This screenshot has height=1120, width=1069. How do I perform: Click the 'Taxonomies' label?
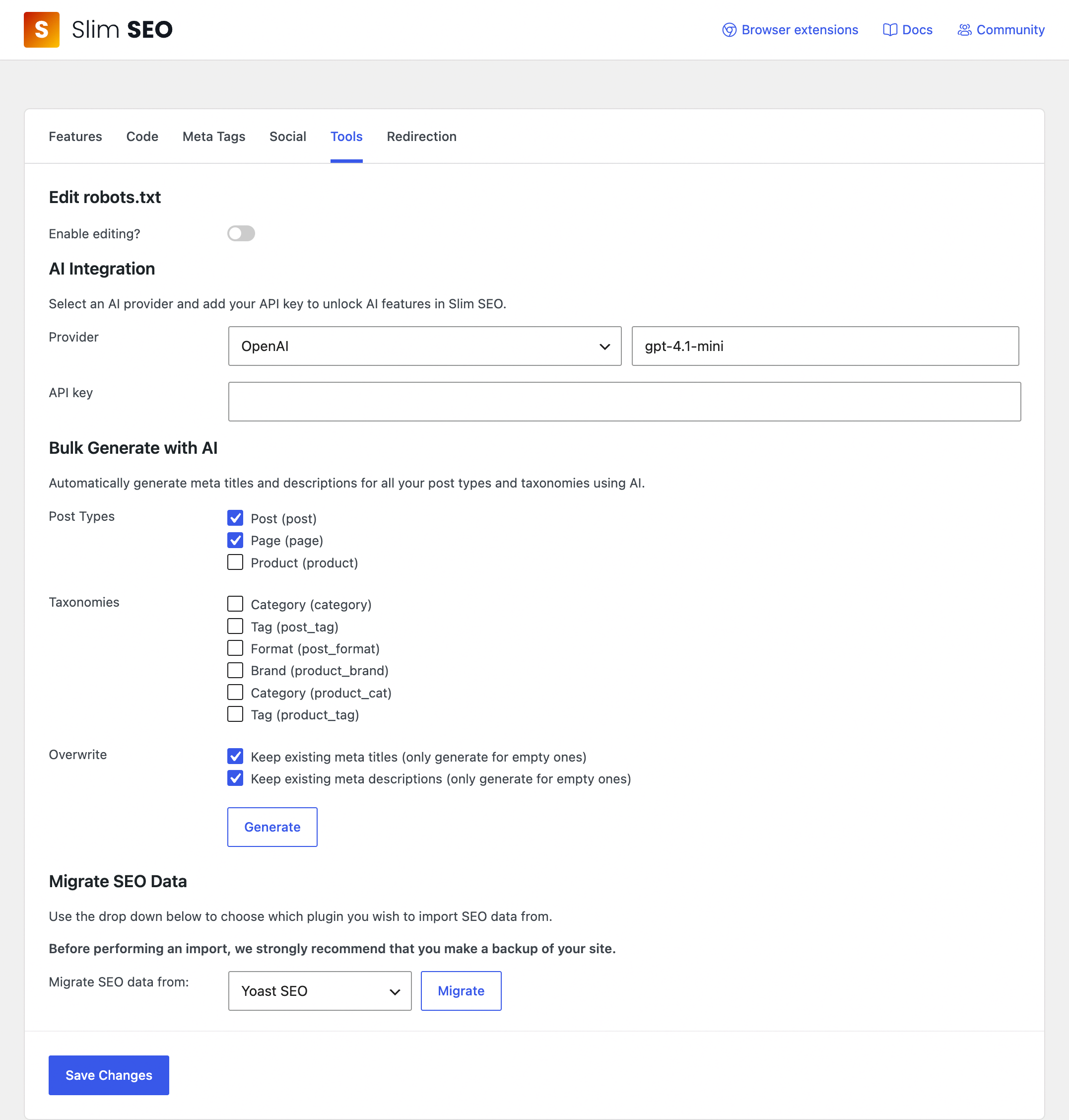[84, 602]
